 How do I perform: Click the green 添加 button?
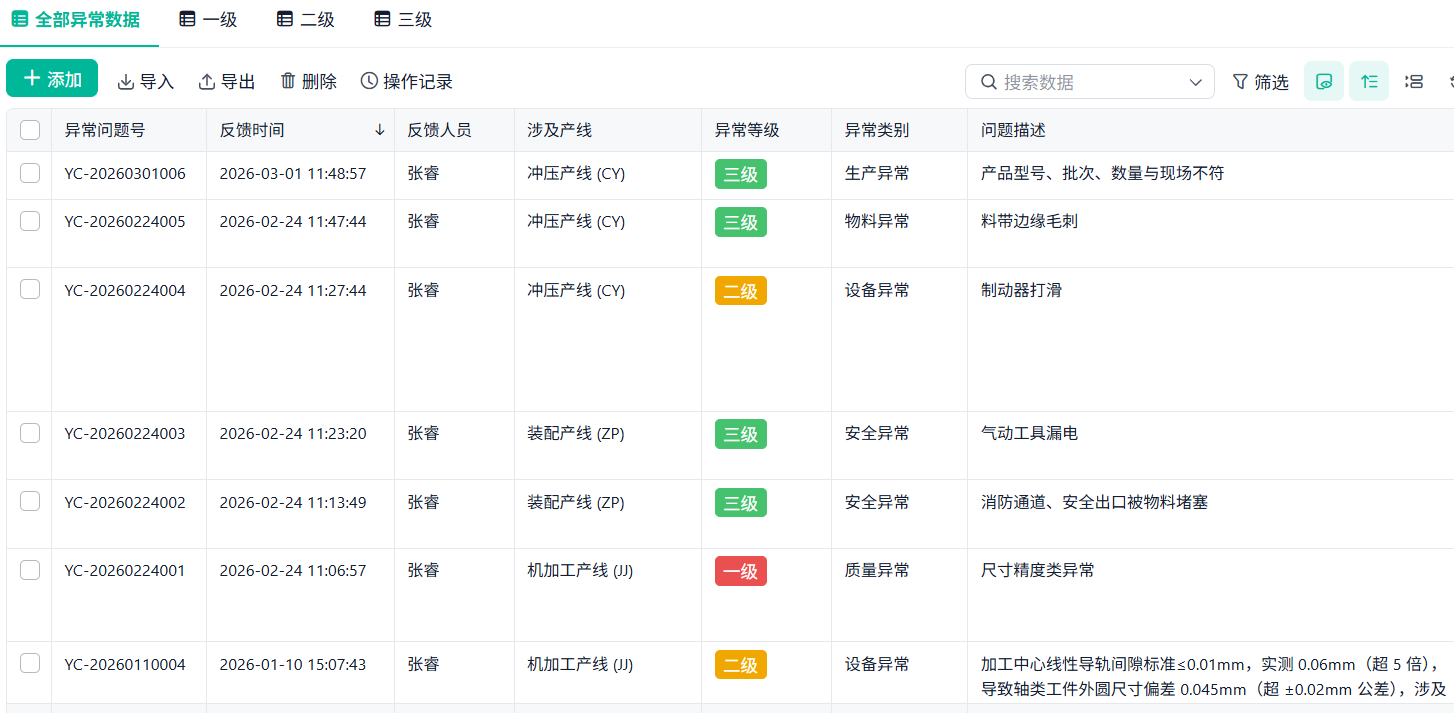[52, 78]
